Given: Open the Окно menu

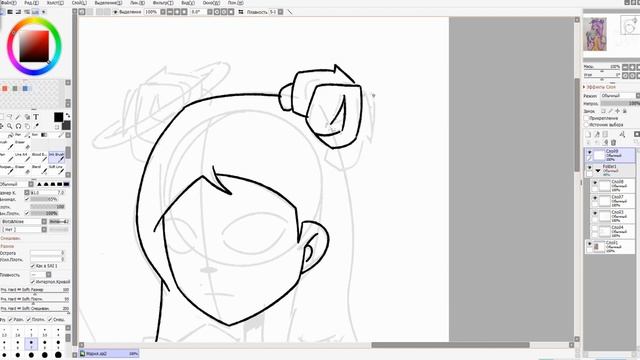Looking at the screenshot, I should [x=211, y=2].
